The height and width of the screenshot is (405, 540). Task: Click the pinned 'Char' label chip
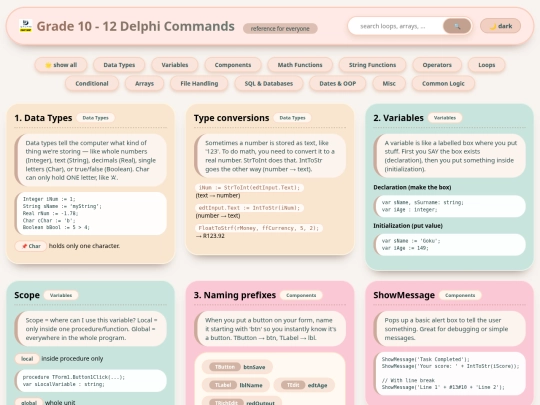tap(31, 246)
